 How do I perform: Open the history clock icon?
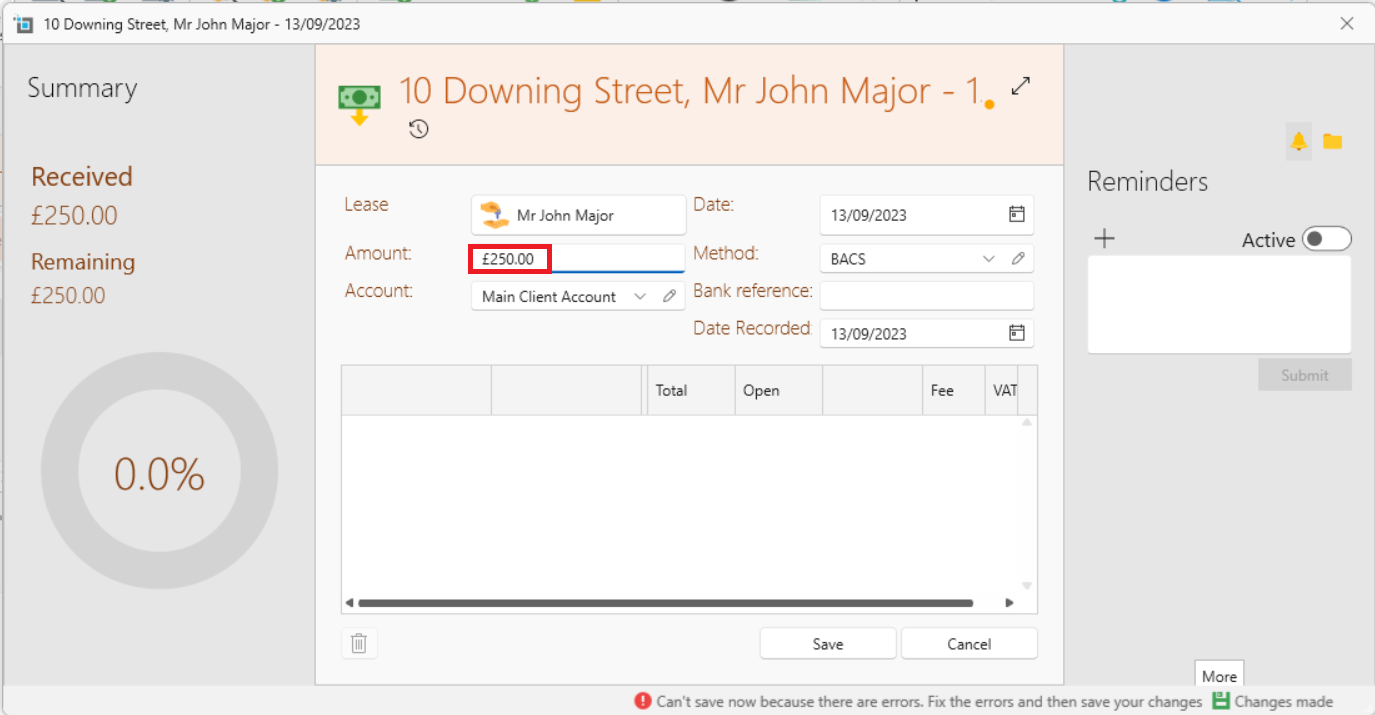[x=419, y=129]
